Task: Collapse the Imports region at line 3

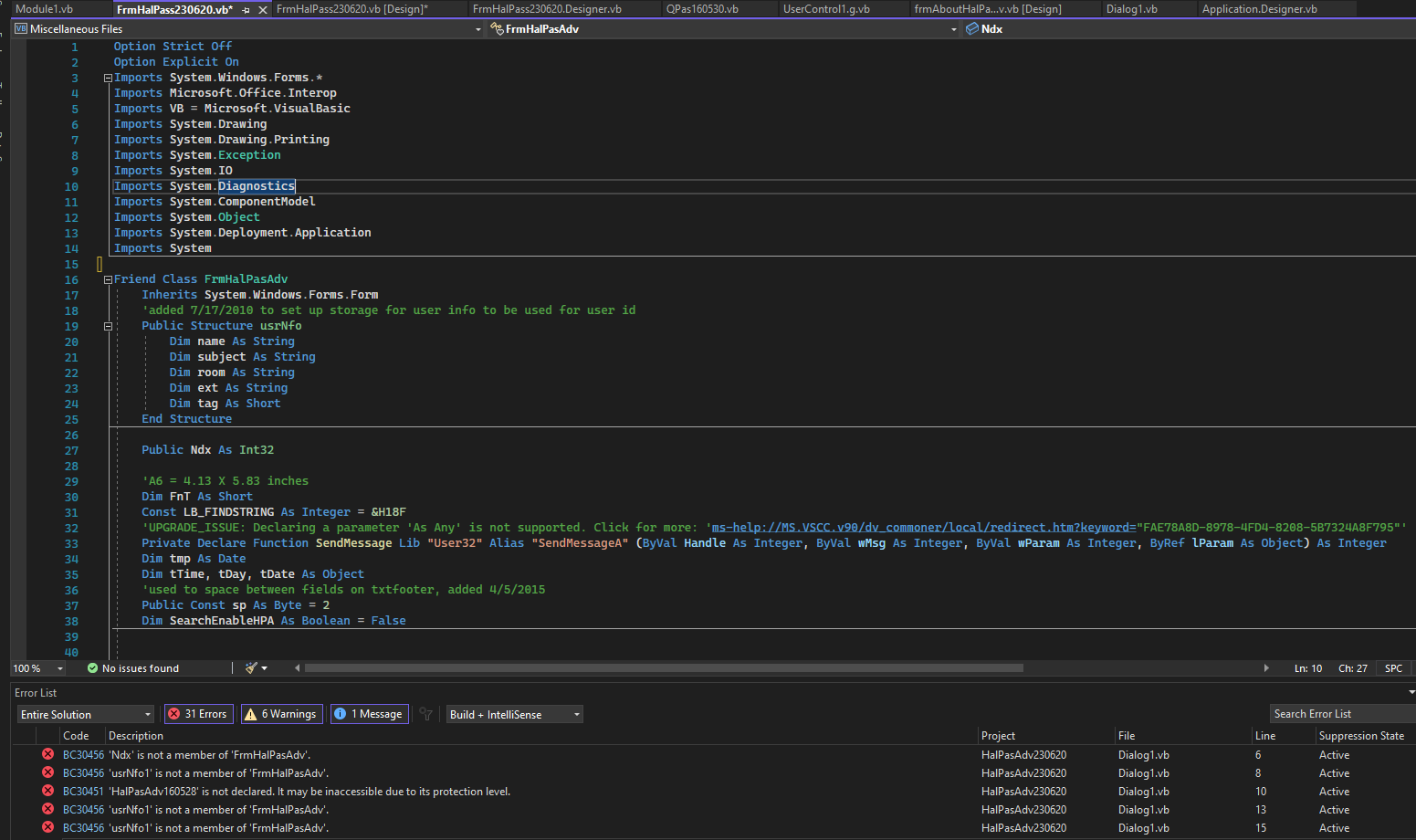Action: click(x=108, y=78)
